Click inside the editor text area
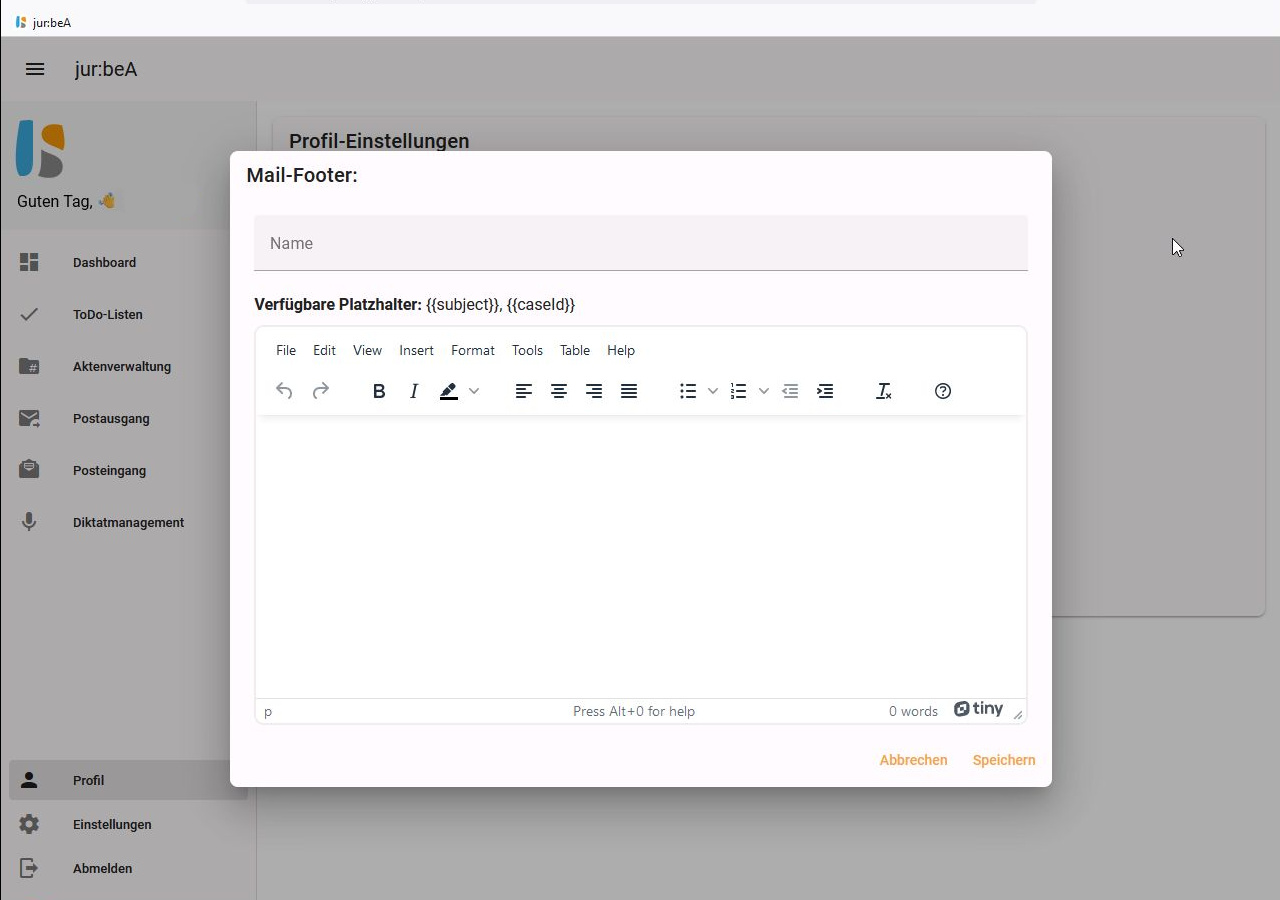The image size is (1280, 900). point(641,556)
